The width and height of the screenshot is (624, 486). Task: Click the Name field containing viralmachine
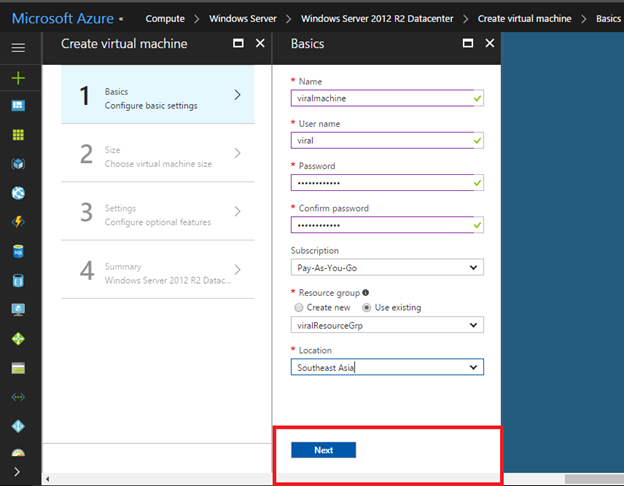pos(380,98)
